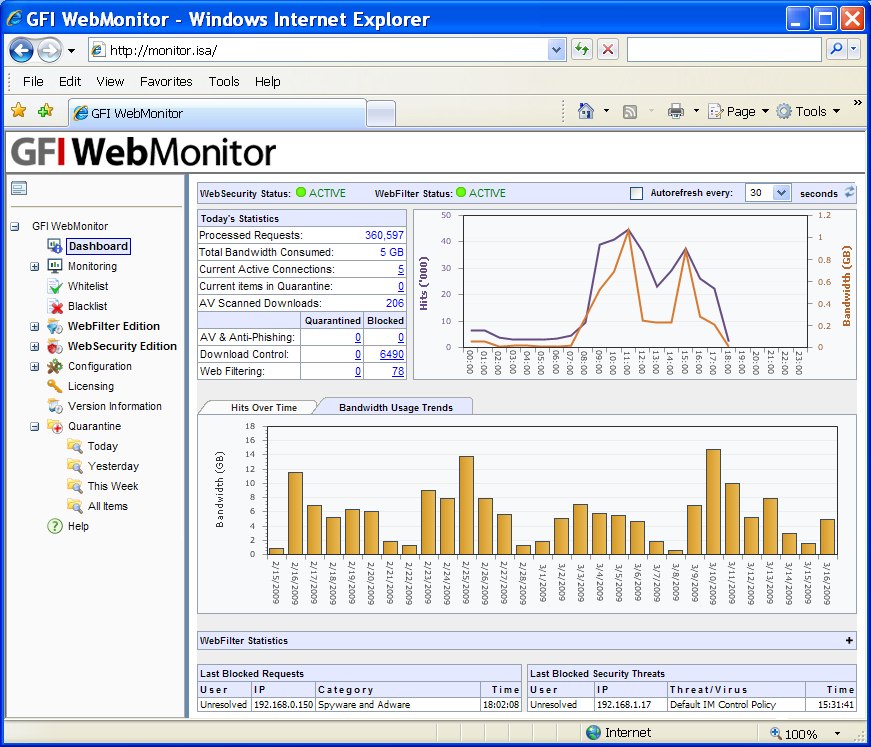Expand the Configuration tree node
Viewport: 871px width, 747px height.
coord(34,367)
